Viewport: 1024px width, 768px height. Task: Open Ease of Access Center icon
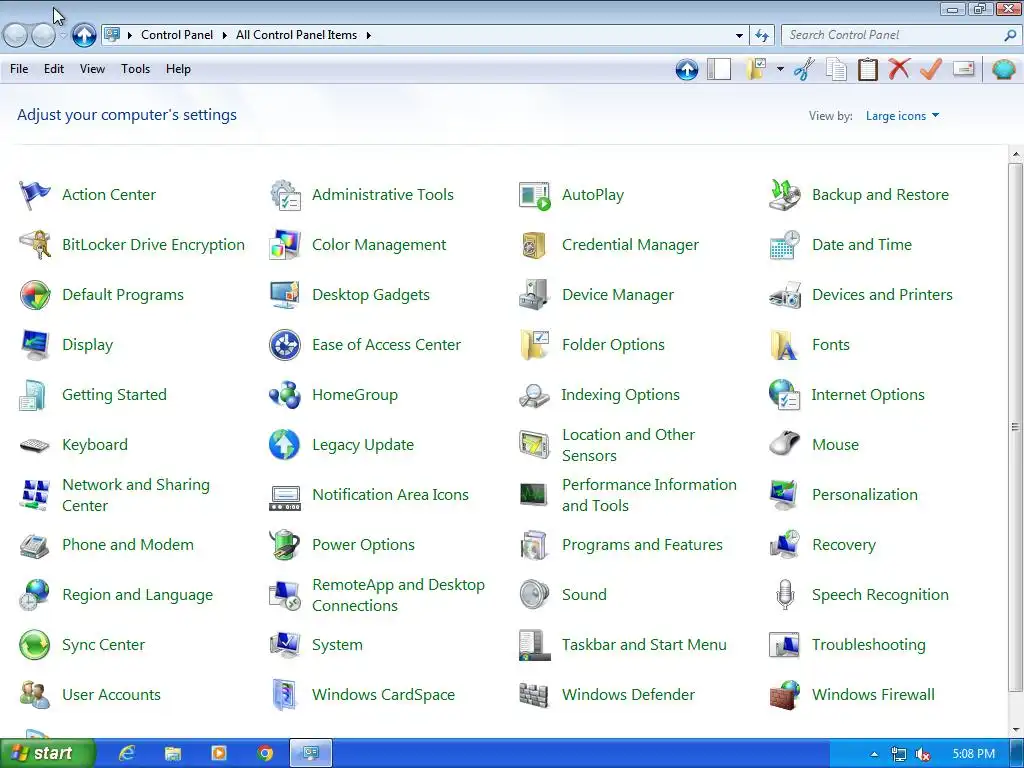coord(285,345)
